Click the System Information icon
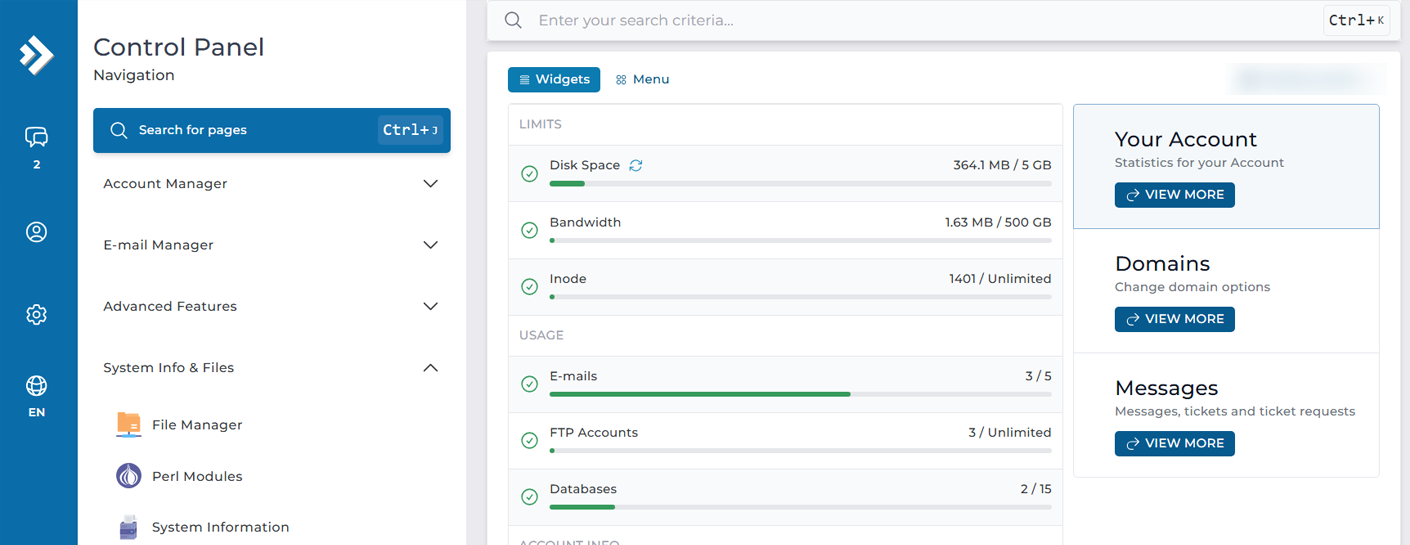 tap(129, 527)
